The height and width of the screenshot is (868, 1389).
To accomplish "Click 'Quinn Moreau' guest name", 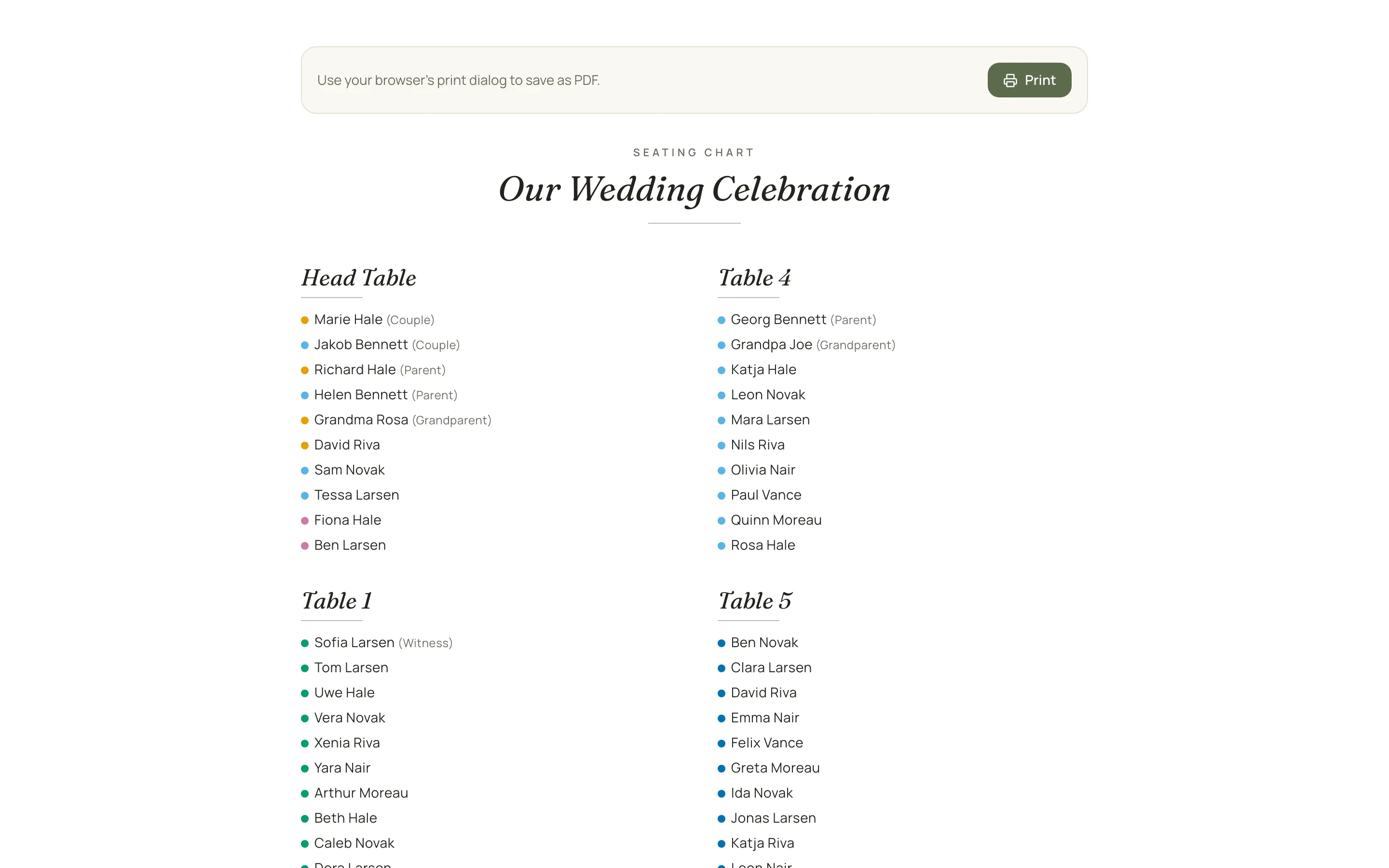I will [x=776, y=520].
